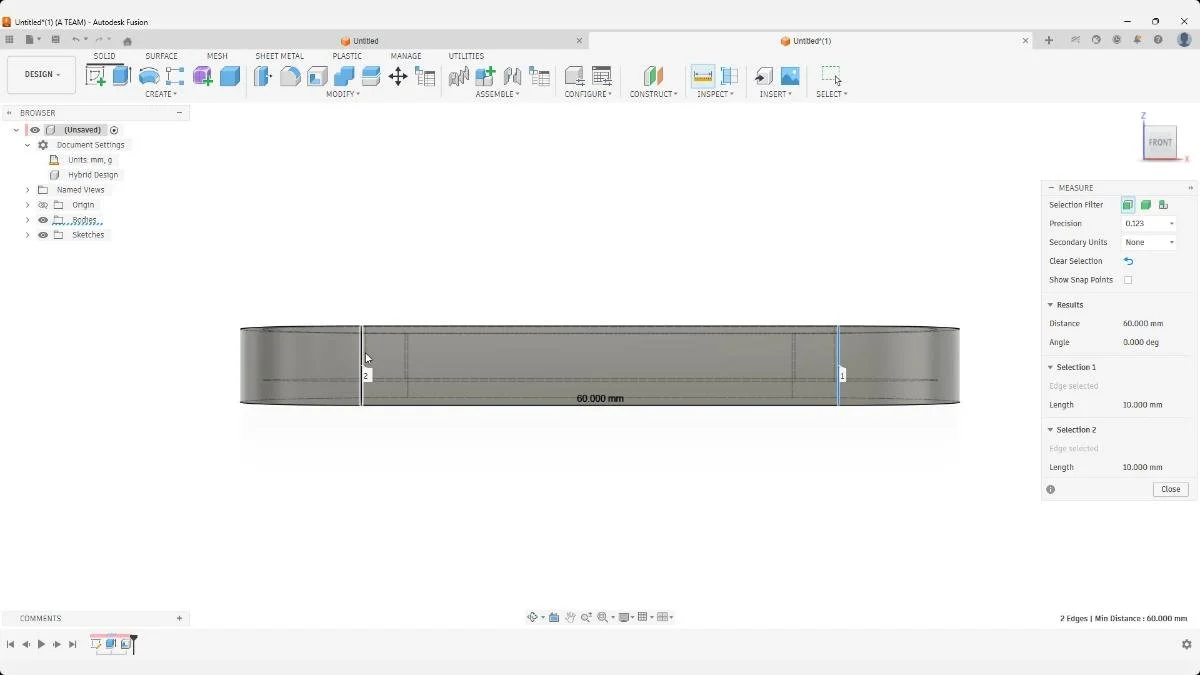Select the Orbit tool in the navigation bar

tap(533, 617)
